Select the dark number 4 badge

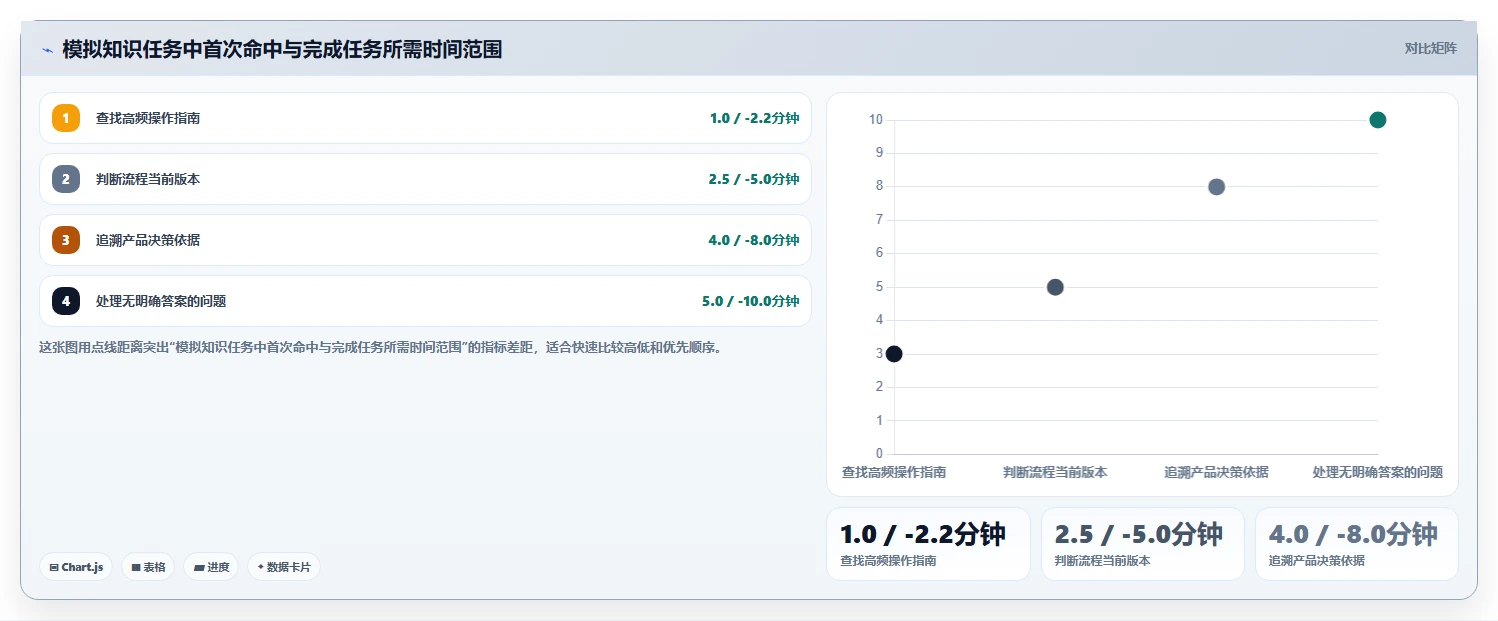coord(66,301)
